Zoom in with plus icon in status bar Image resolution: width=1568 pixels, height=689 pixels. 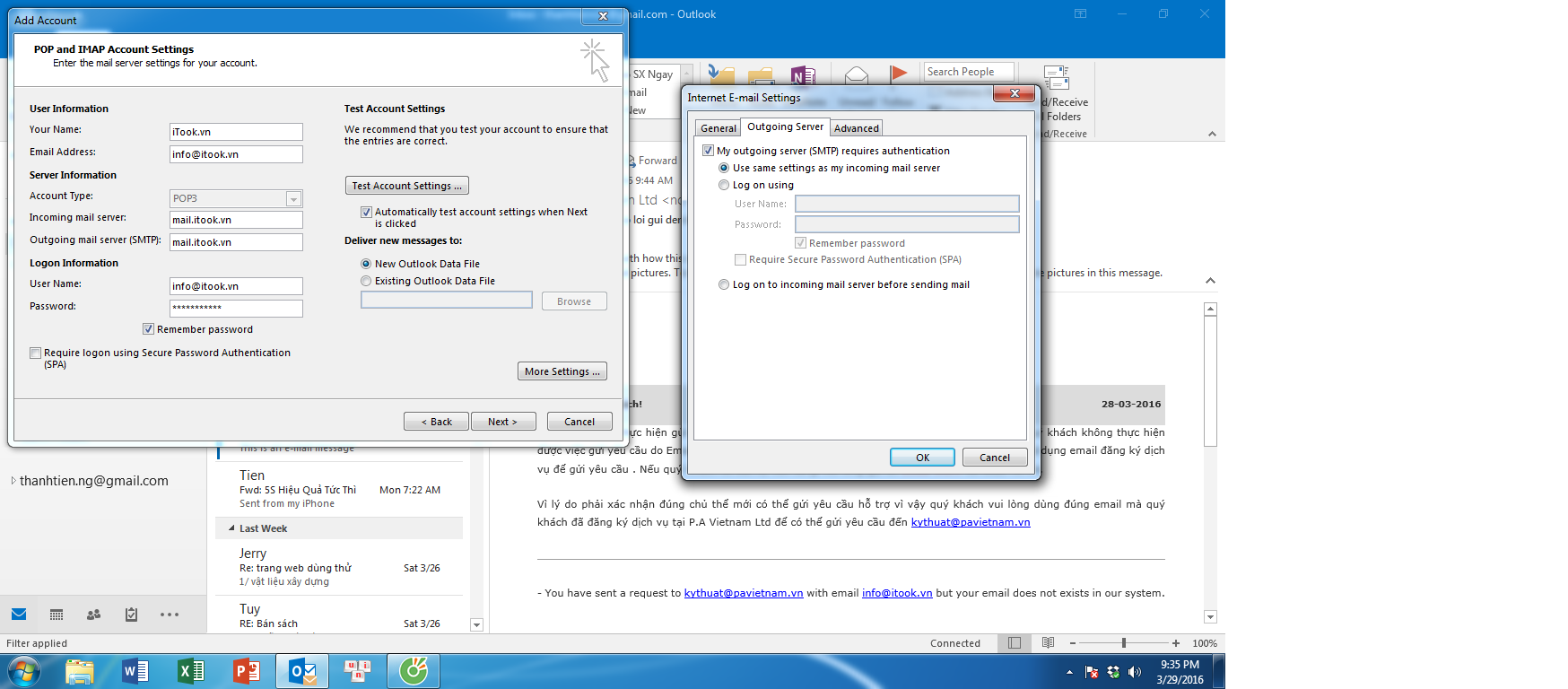click(x=1176, y=643)
